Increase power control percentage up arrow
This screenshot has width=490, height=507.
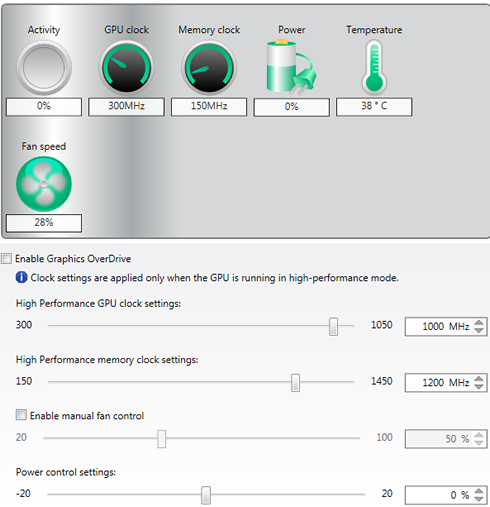click(x=479, y=491)
